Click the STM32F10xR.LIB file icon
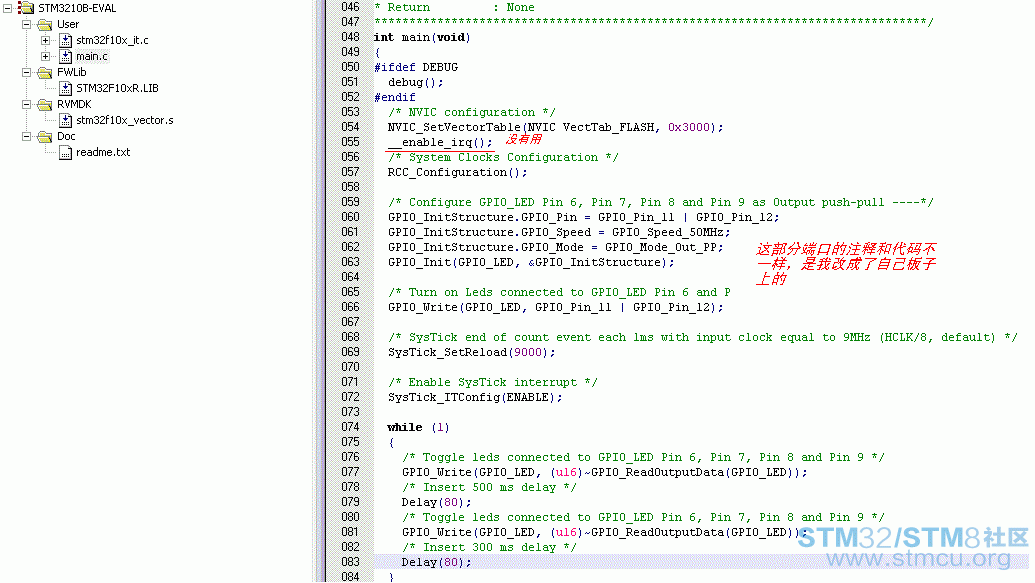 65,88
